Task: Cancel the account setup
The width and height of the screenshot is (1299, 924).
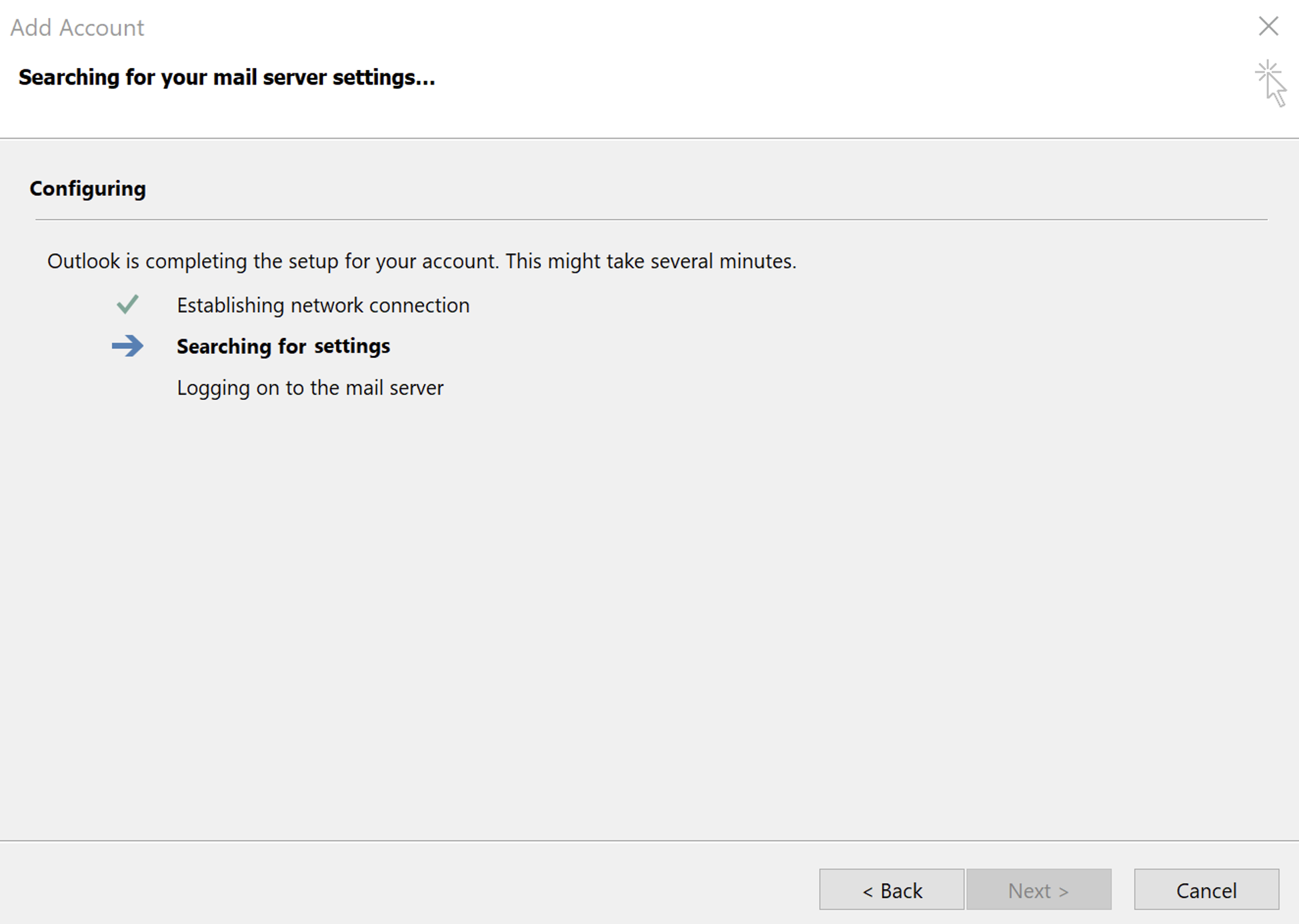Action: coord(1206,889)
